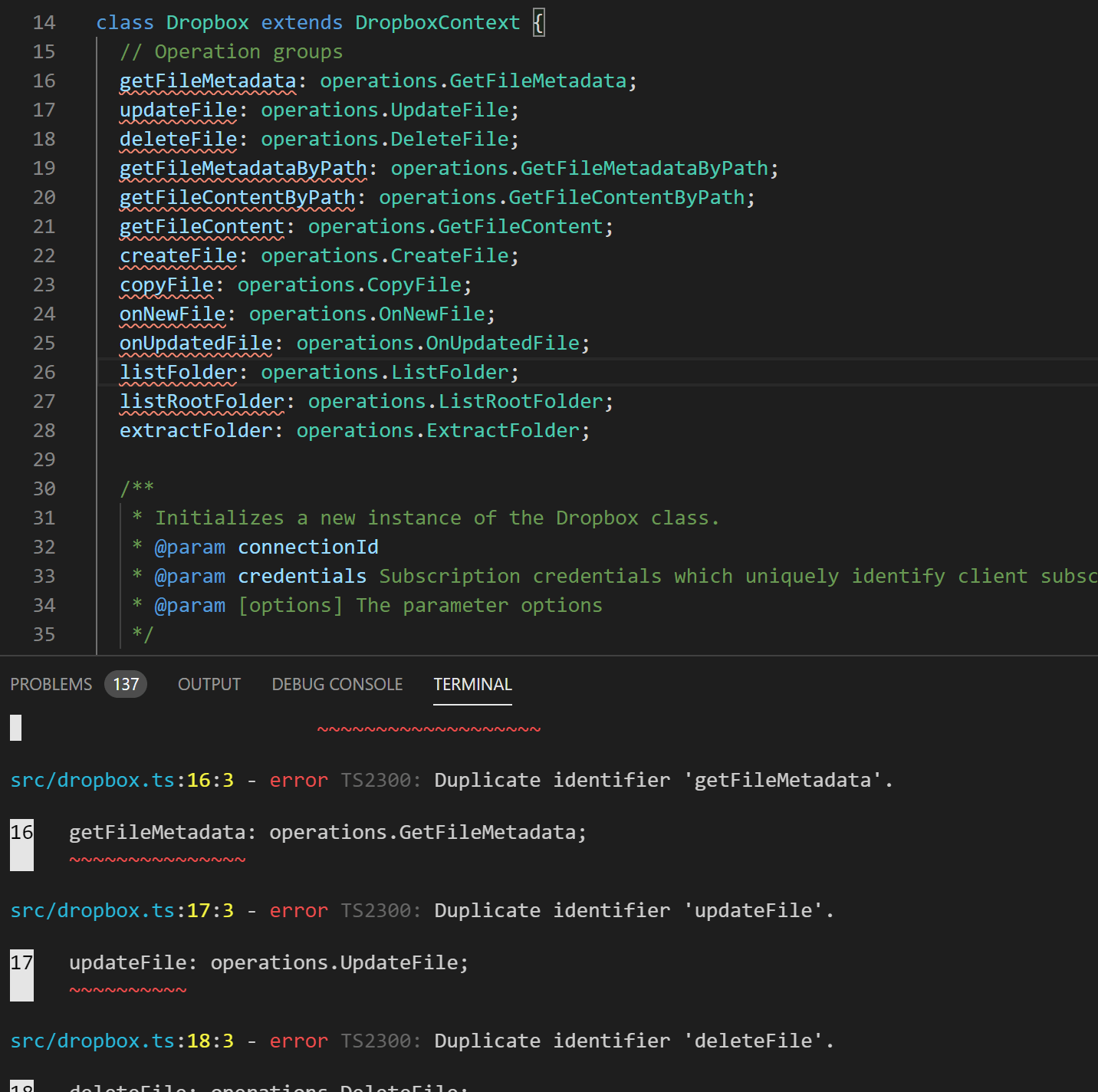This screenshot has width=1098, height=1092.
Task: Click line number 26 in the gutter
Action: click(x=44, y=372)
